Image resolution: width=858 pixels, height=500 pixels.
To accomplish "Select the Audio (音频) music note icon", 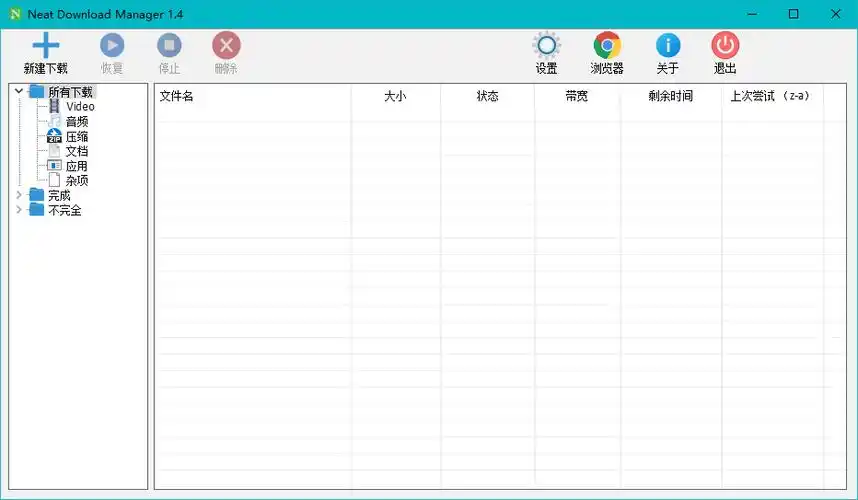I will (x=54, y=121).
